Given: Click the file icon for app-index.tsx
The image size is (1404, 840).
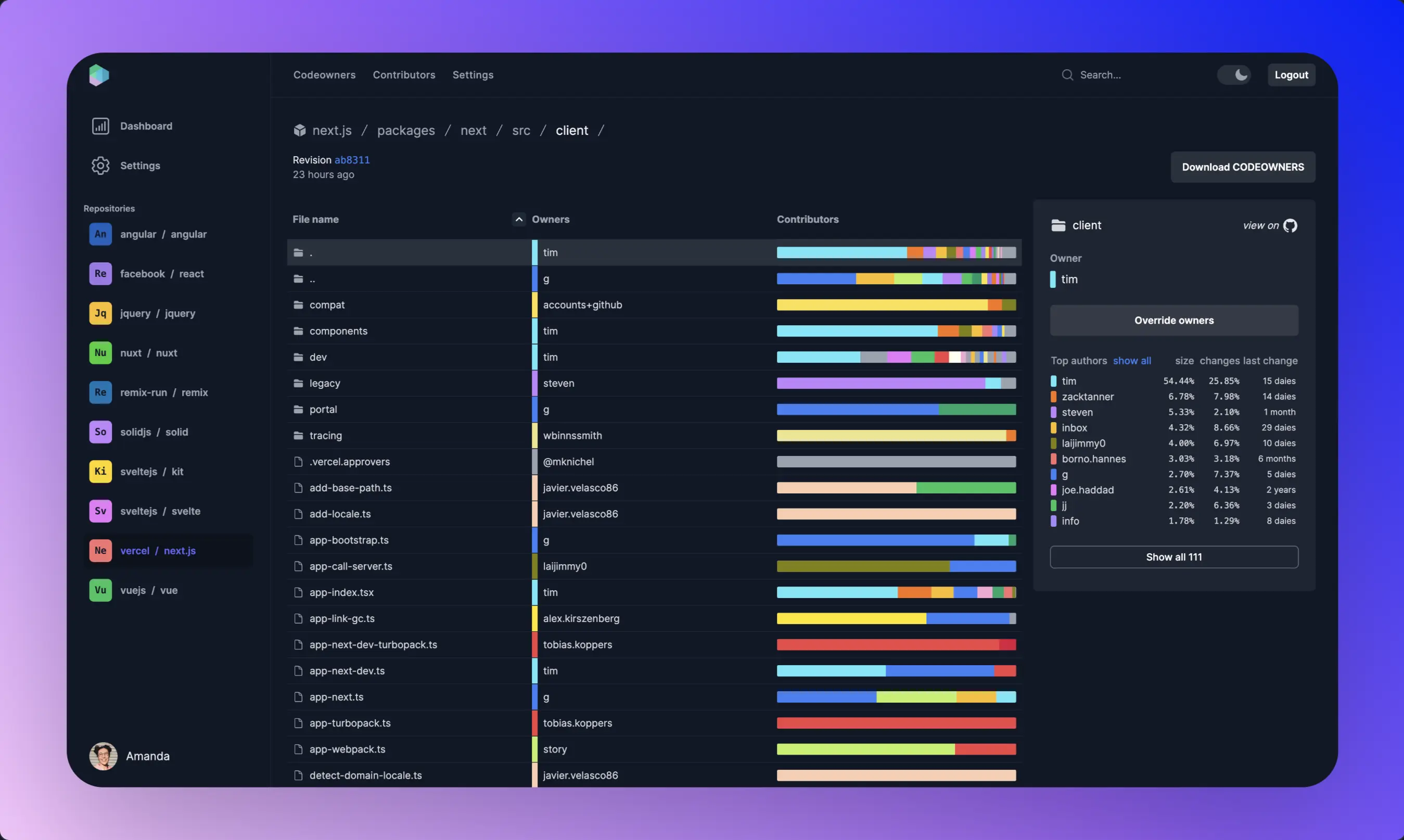Looking at the screenshot, I should coord(298,593).
